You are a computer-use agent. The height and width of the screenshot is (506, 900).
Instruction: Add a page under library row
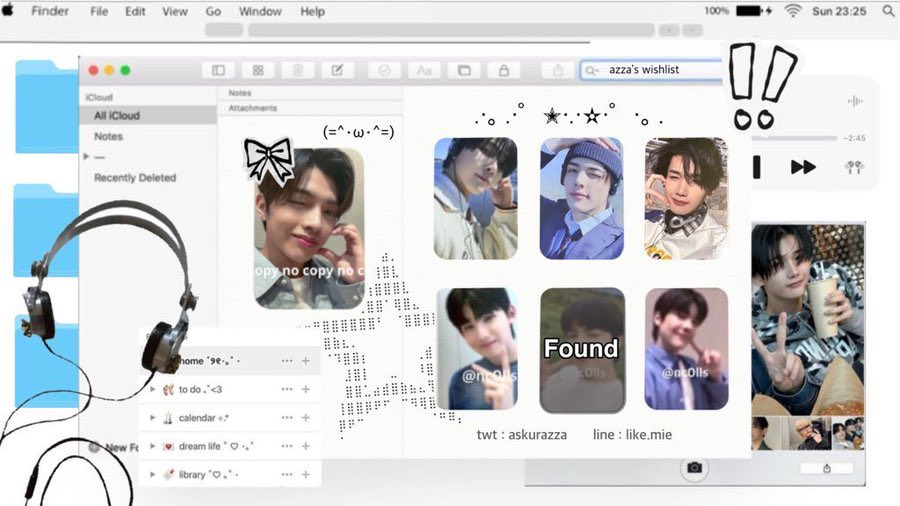(306, 474)
